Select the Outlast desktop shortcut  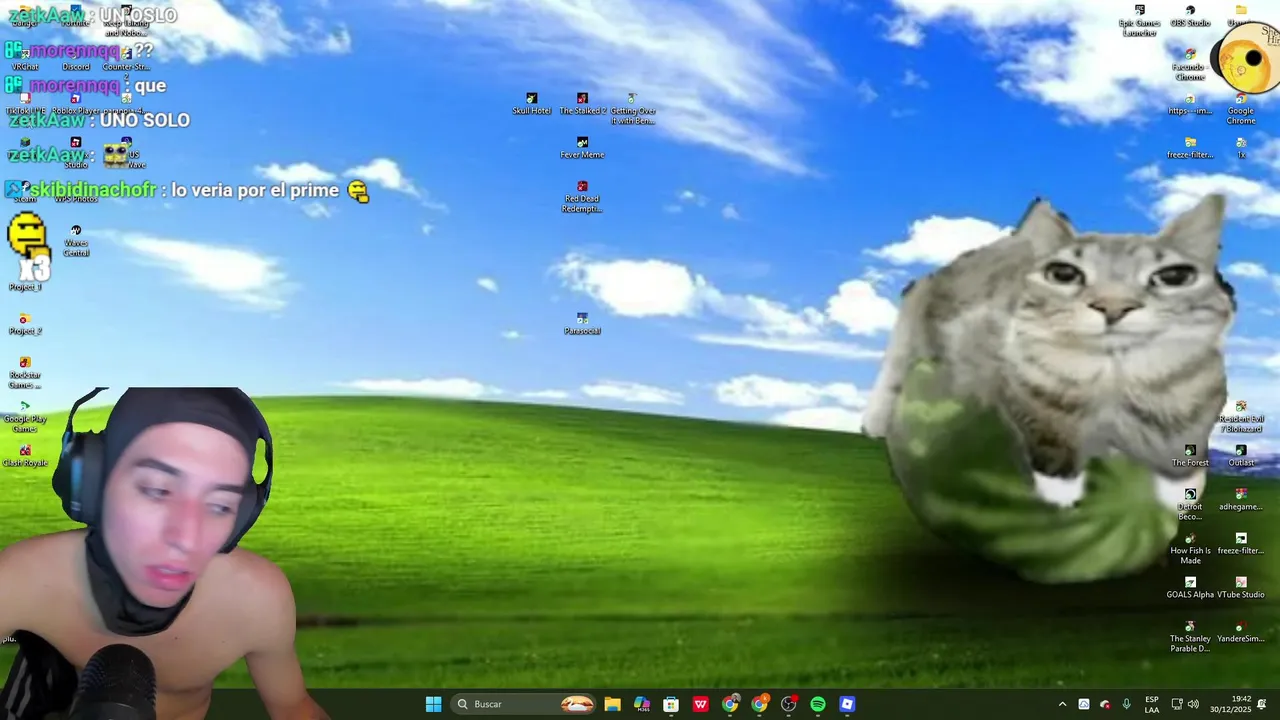pos(1241,456)
